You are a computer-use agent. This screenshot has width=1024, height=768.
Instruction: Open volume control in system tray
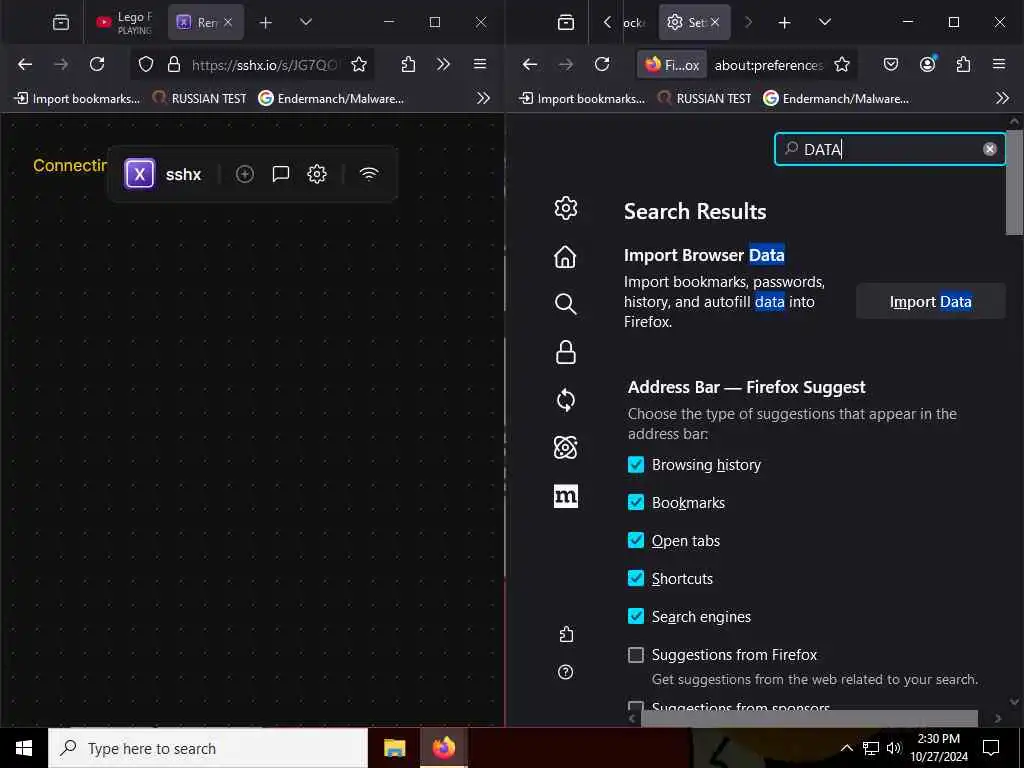[894, 748]
